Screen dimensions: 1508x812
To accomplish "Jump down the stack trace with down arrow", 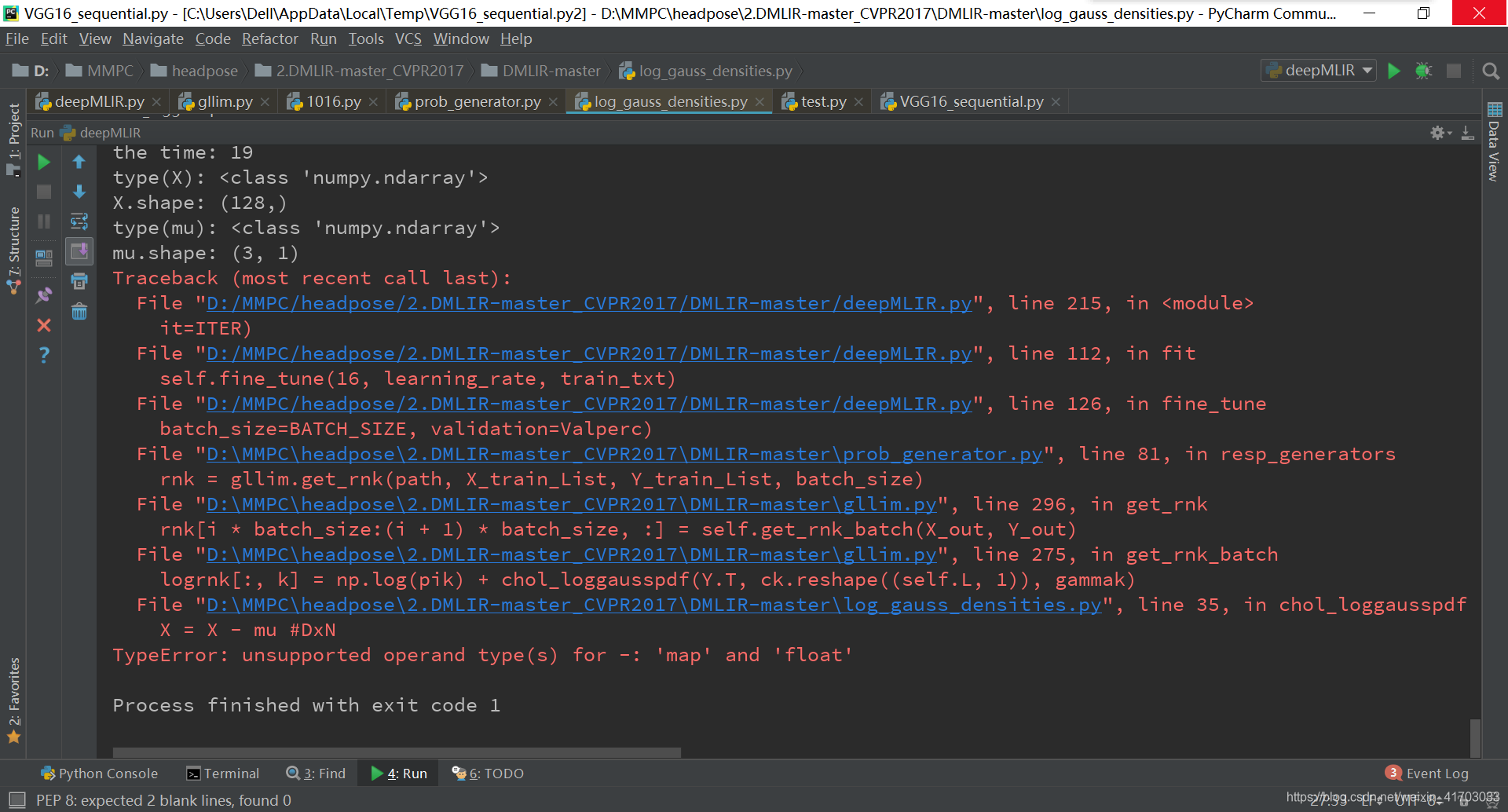I will 79,192.
